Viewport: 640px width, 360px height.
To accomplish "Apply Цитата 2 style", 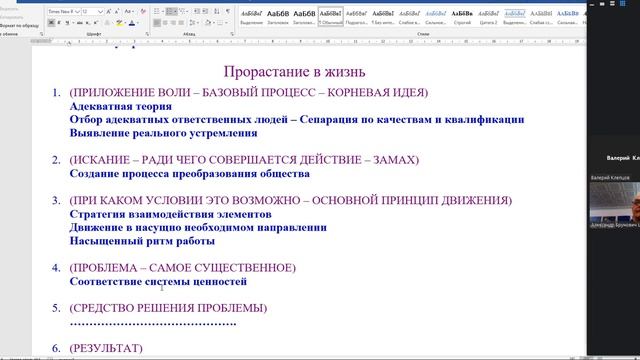I will coord(488,17).
